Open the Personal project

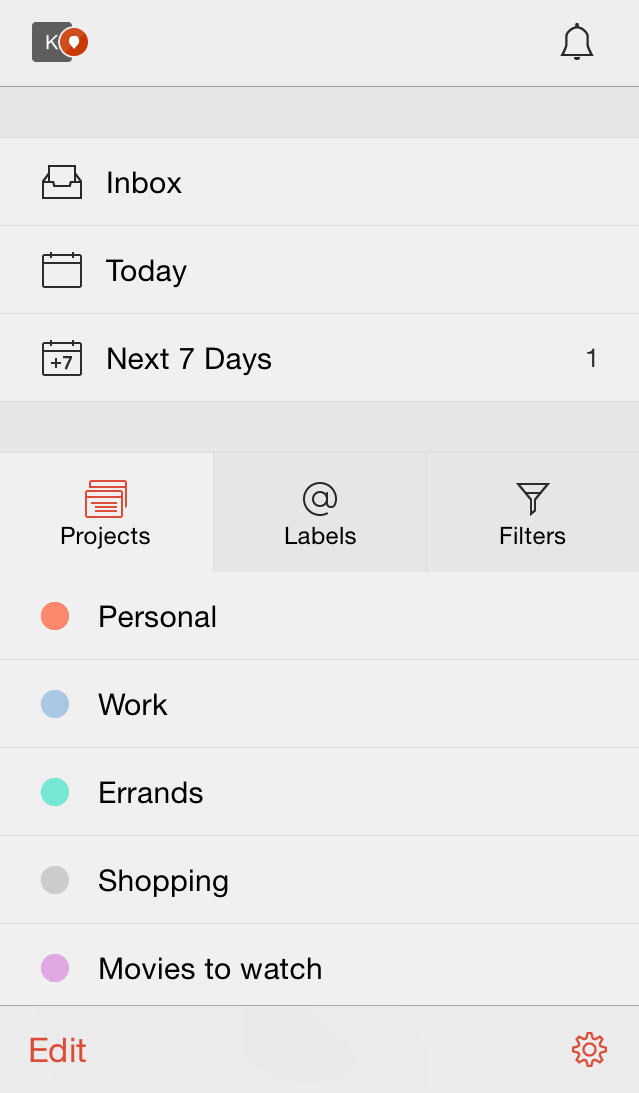[x=158, y=617]
